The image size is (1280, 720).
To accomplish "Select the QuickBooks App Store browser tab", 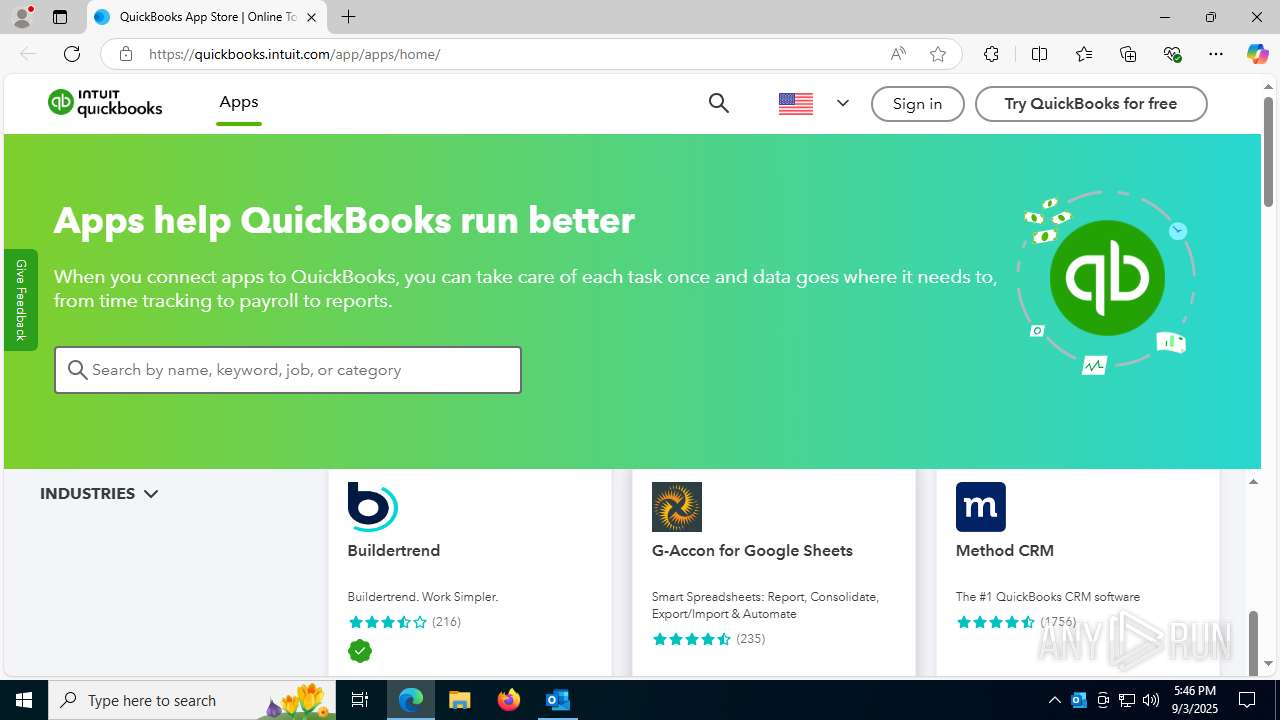I will point(207,17).
